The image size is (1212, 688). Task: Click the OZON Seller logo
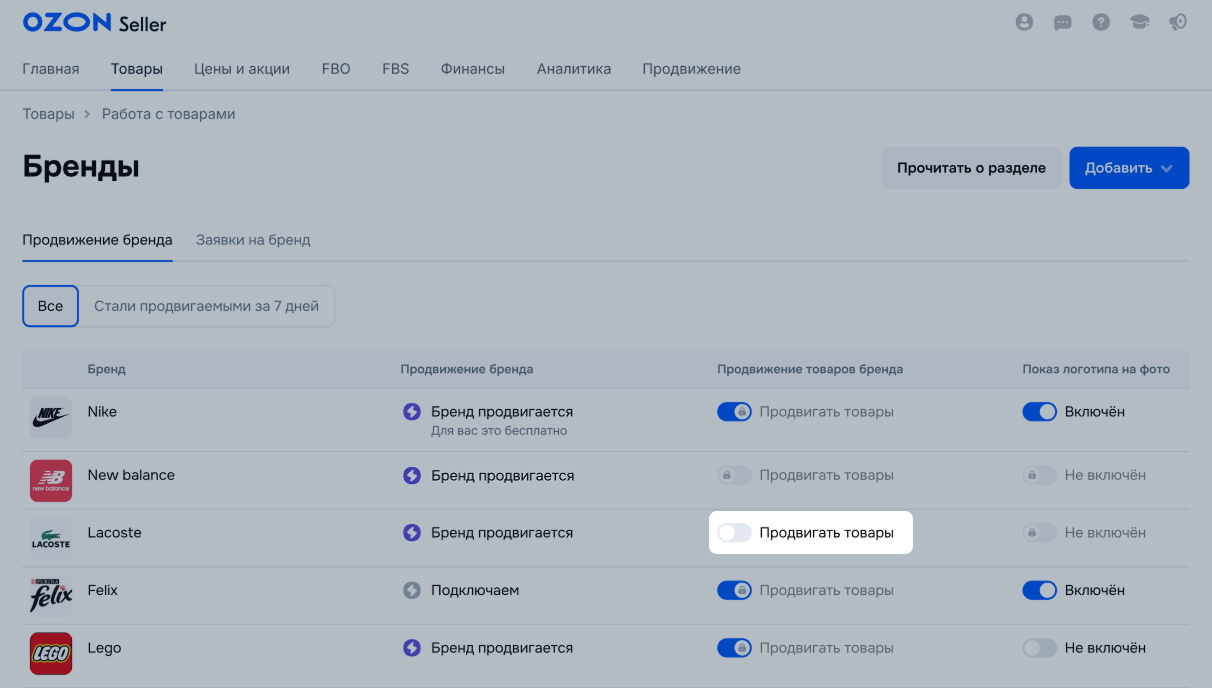tap(94, 23)
